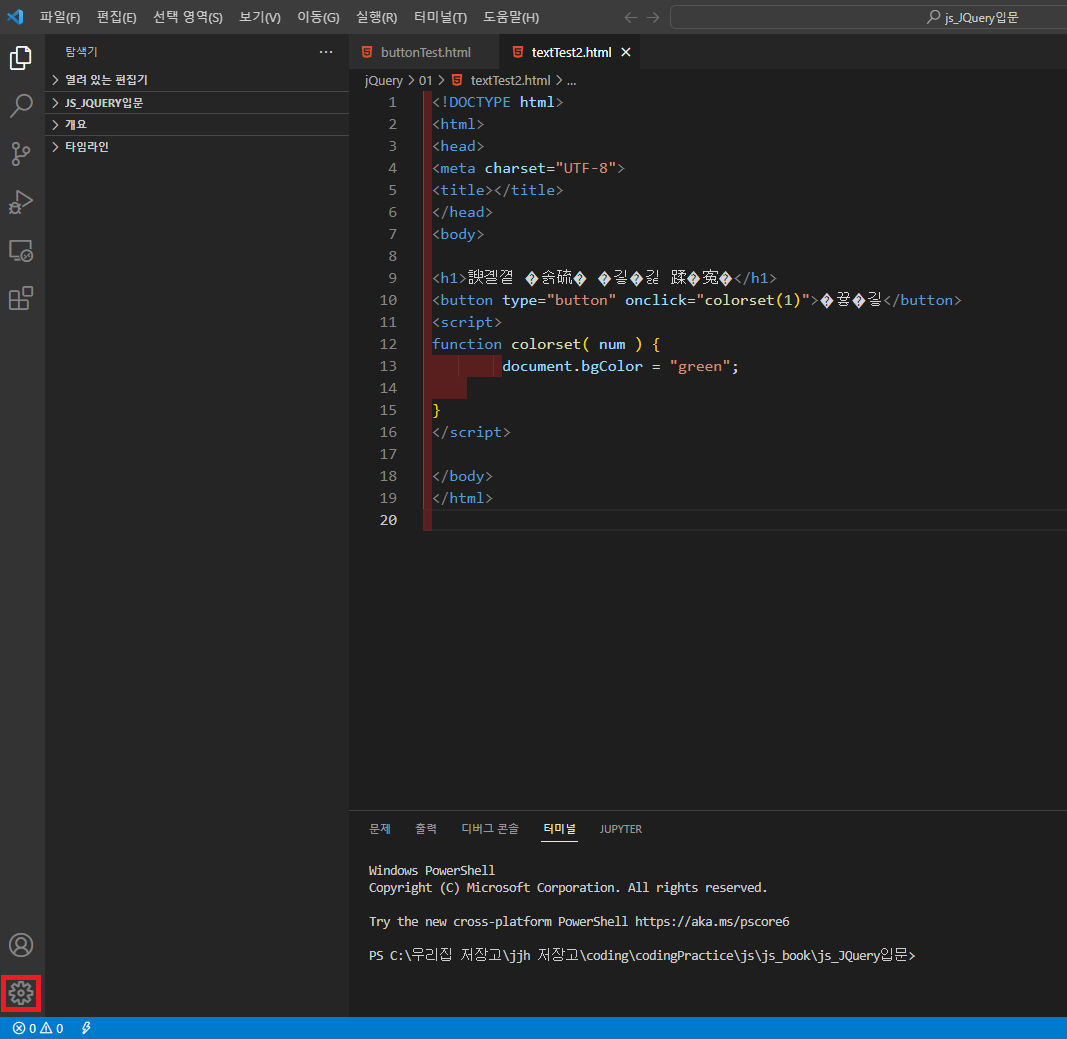This screenshot has height=1039, width=1067.
Task: Select the Run and Debug icon
Action: click(21, 202)
